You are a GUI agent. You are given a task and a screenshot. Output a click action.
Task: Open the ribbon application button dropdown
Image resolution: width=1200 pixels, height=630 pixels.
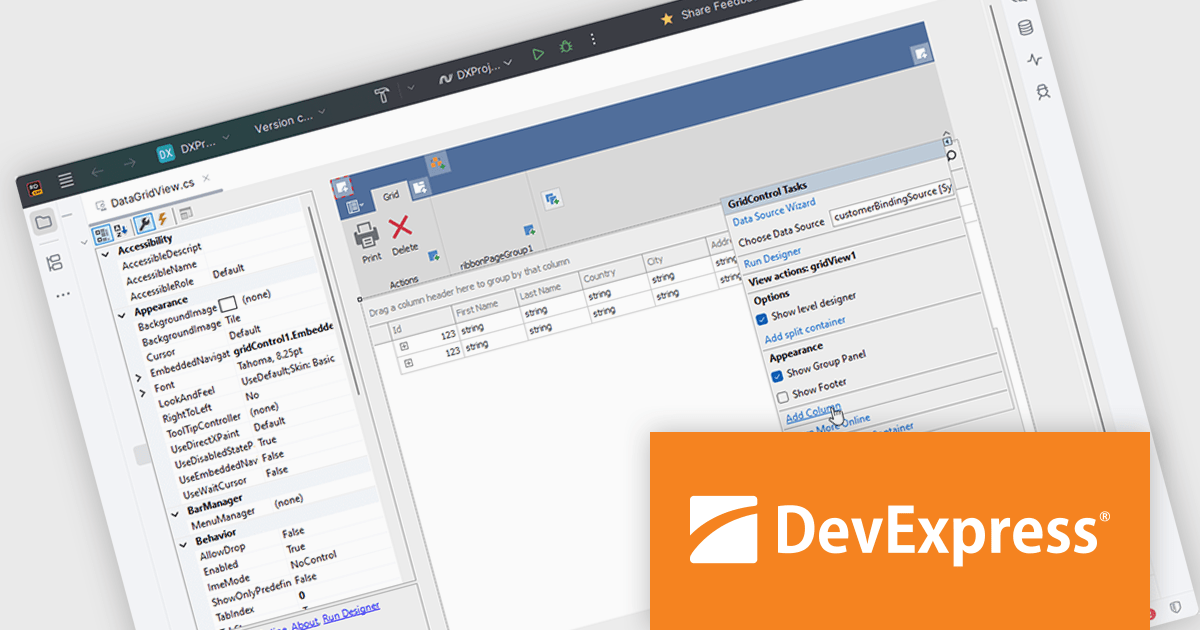tap(353, 207)
